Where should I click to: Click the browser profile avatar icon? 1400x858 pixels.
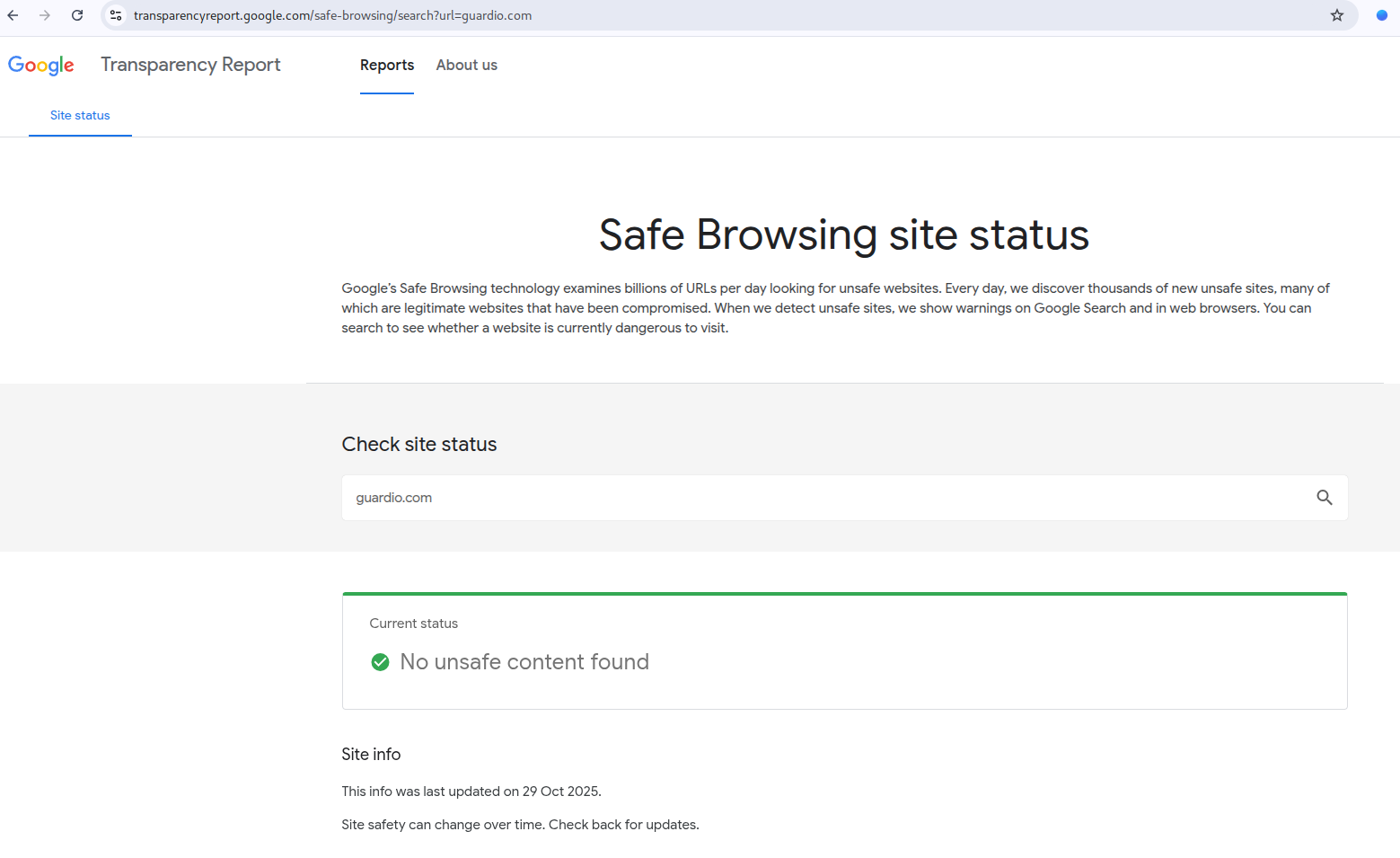point(1381,15)
